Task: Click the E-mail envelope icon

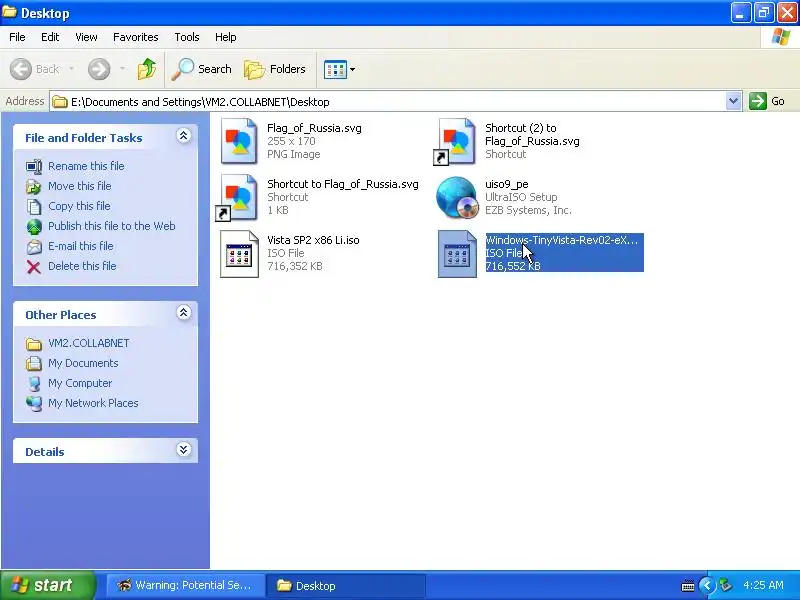Action: tap(34, 246)
